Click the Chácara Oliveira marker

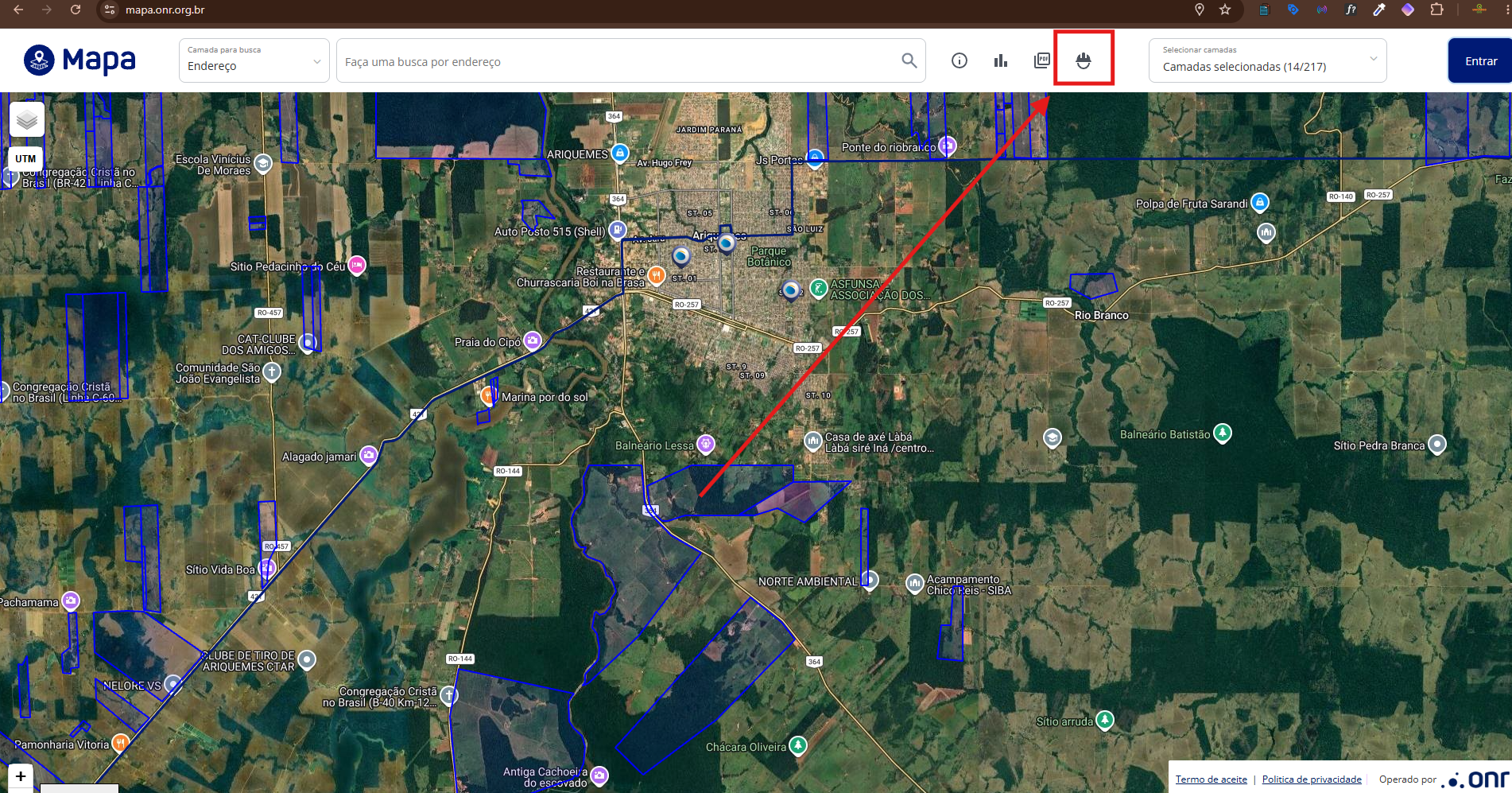pyautogui.click(x=798, y=745)
